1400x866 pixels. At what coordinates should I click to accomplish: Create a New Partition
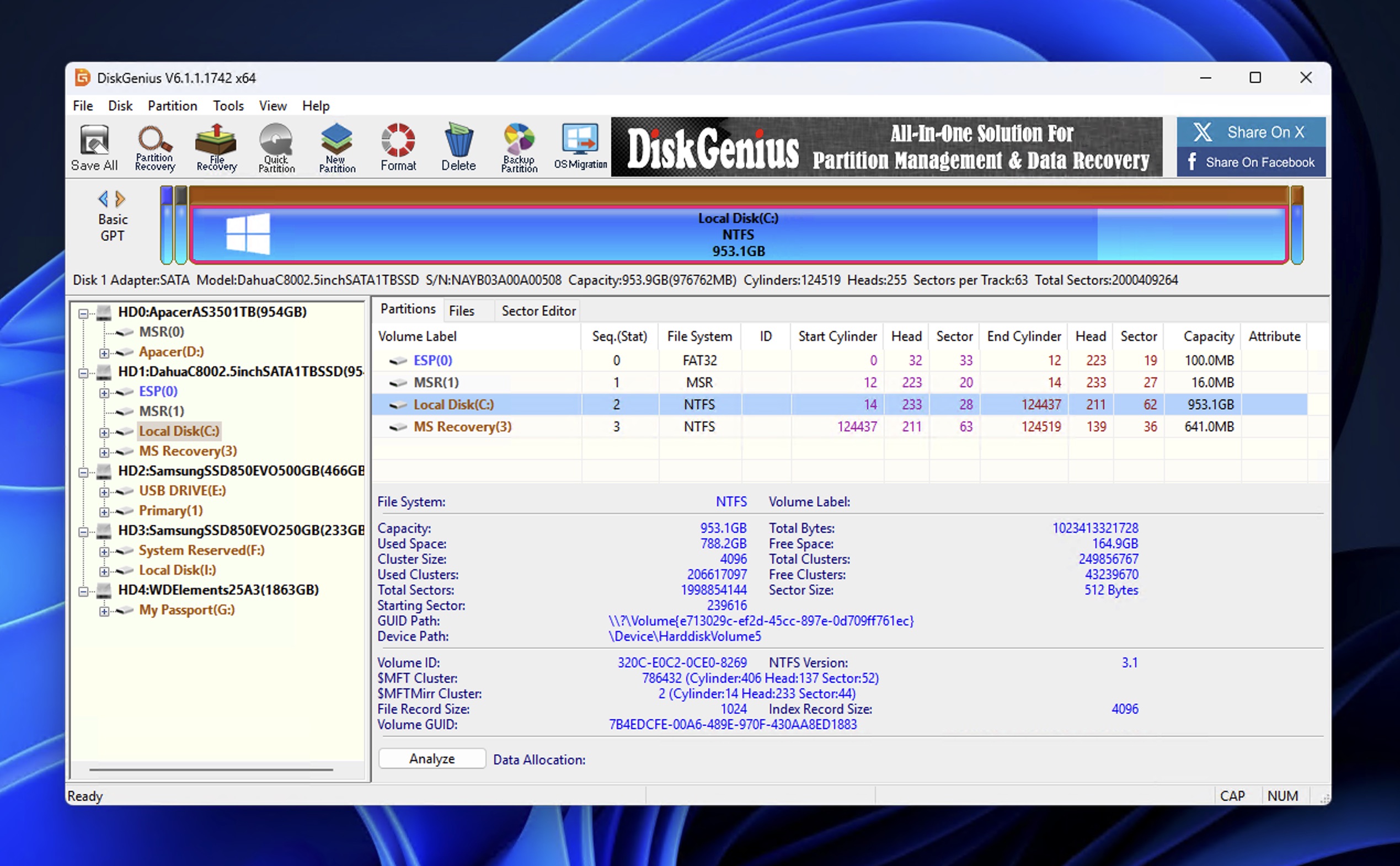point(336,148)
